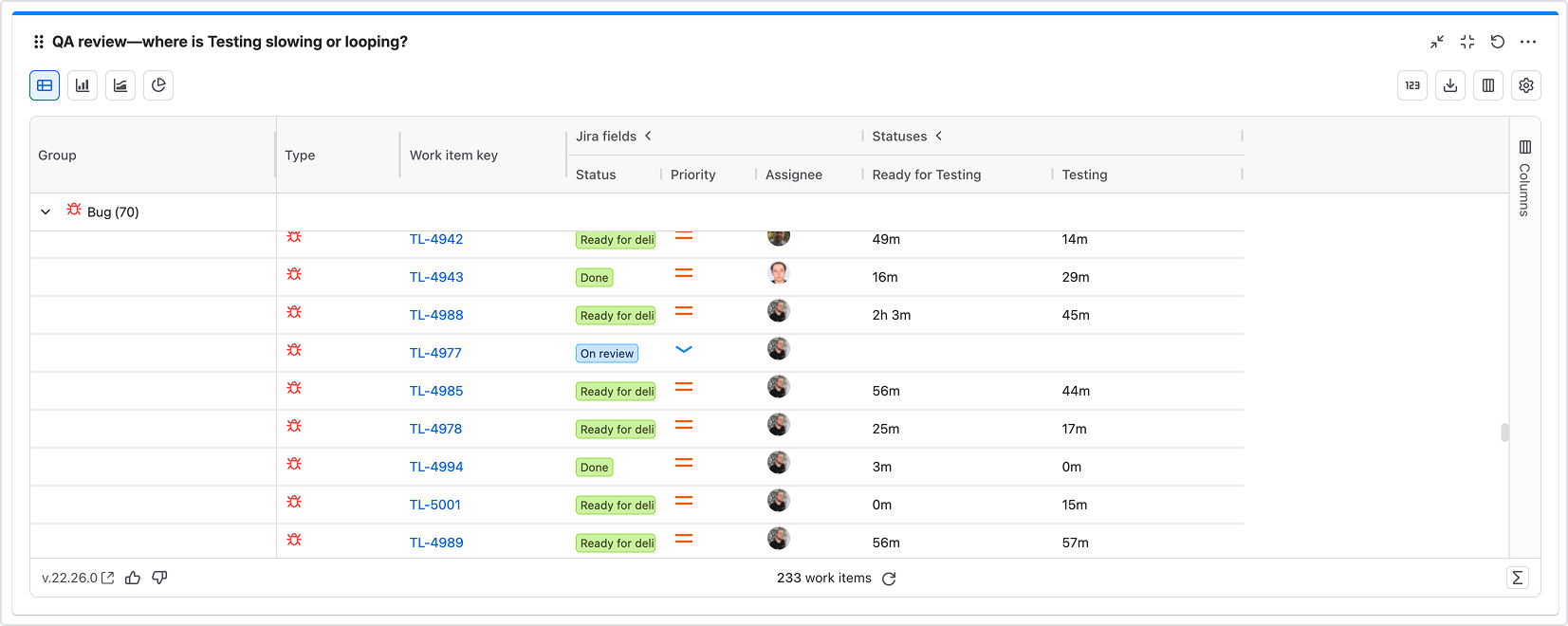Viewport: 1568px width, 626px height.
Task: Open the v.22.26.0 version link
Action: click(x=78, y=578)
